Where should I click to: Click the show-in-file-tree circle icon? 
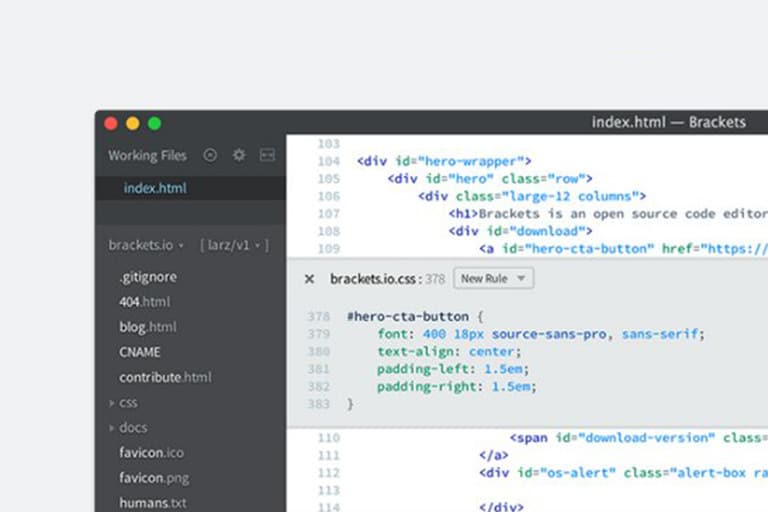coord(210,155)
